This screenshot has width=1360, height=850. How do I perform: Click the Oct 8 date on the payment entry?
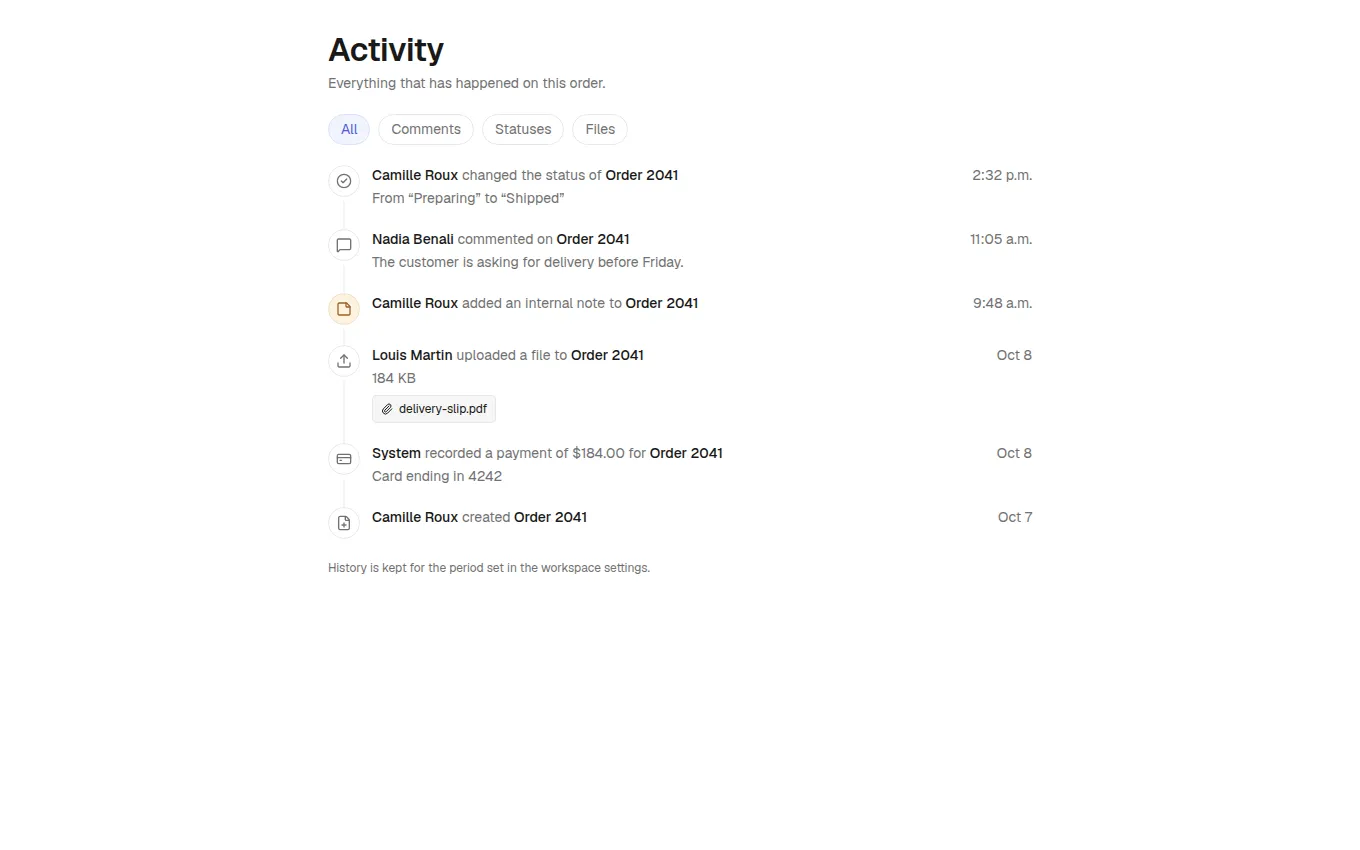point(1014,453)
